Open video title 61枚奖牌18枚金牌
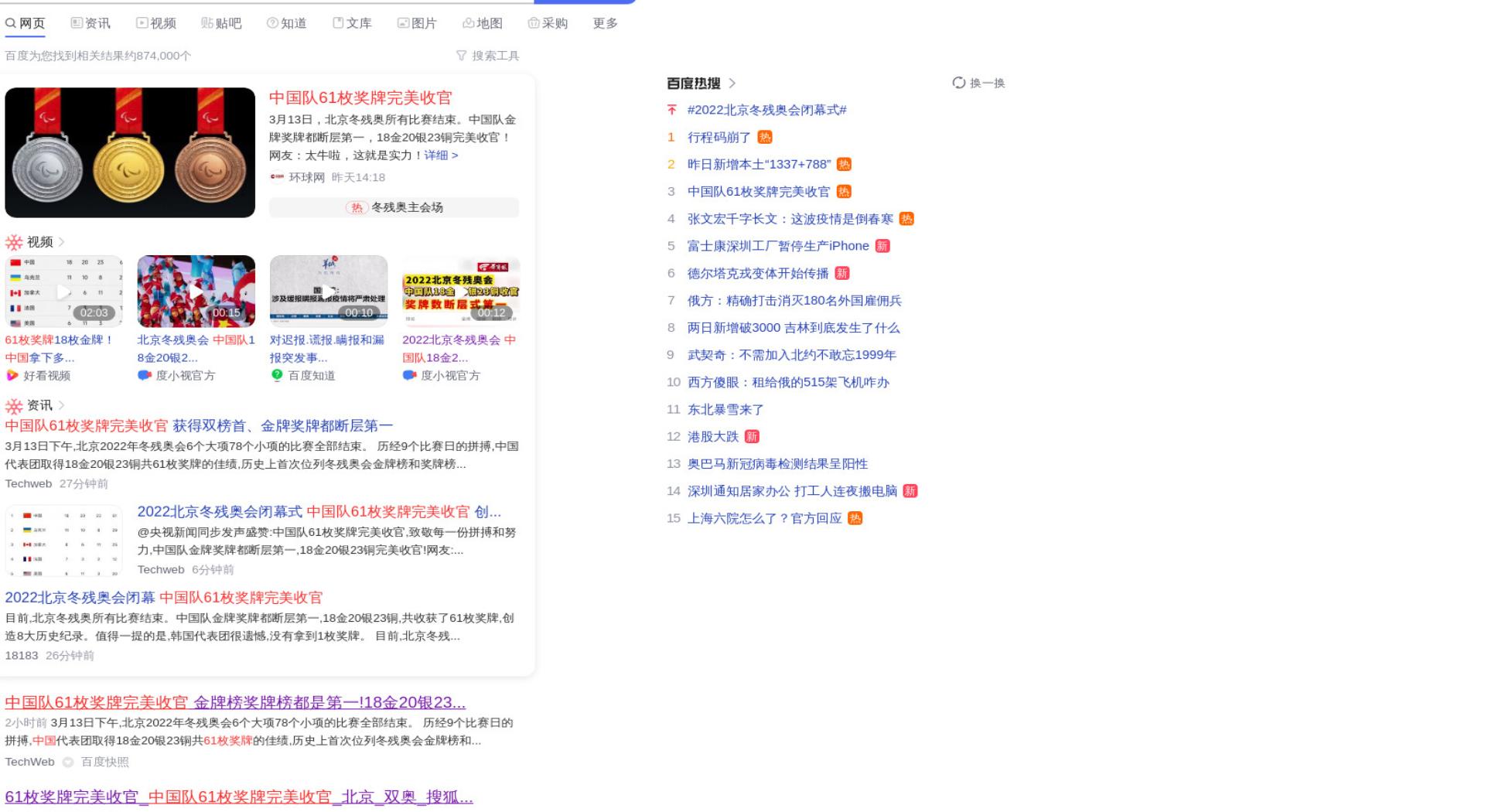The image size is (1485, 812). point(60,349)
